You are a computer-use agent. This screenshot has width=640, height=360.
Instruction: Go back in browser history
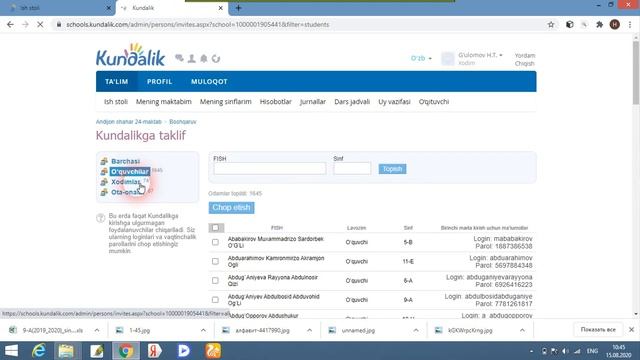(10, 24)
